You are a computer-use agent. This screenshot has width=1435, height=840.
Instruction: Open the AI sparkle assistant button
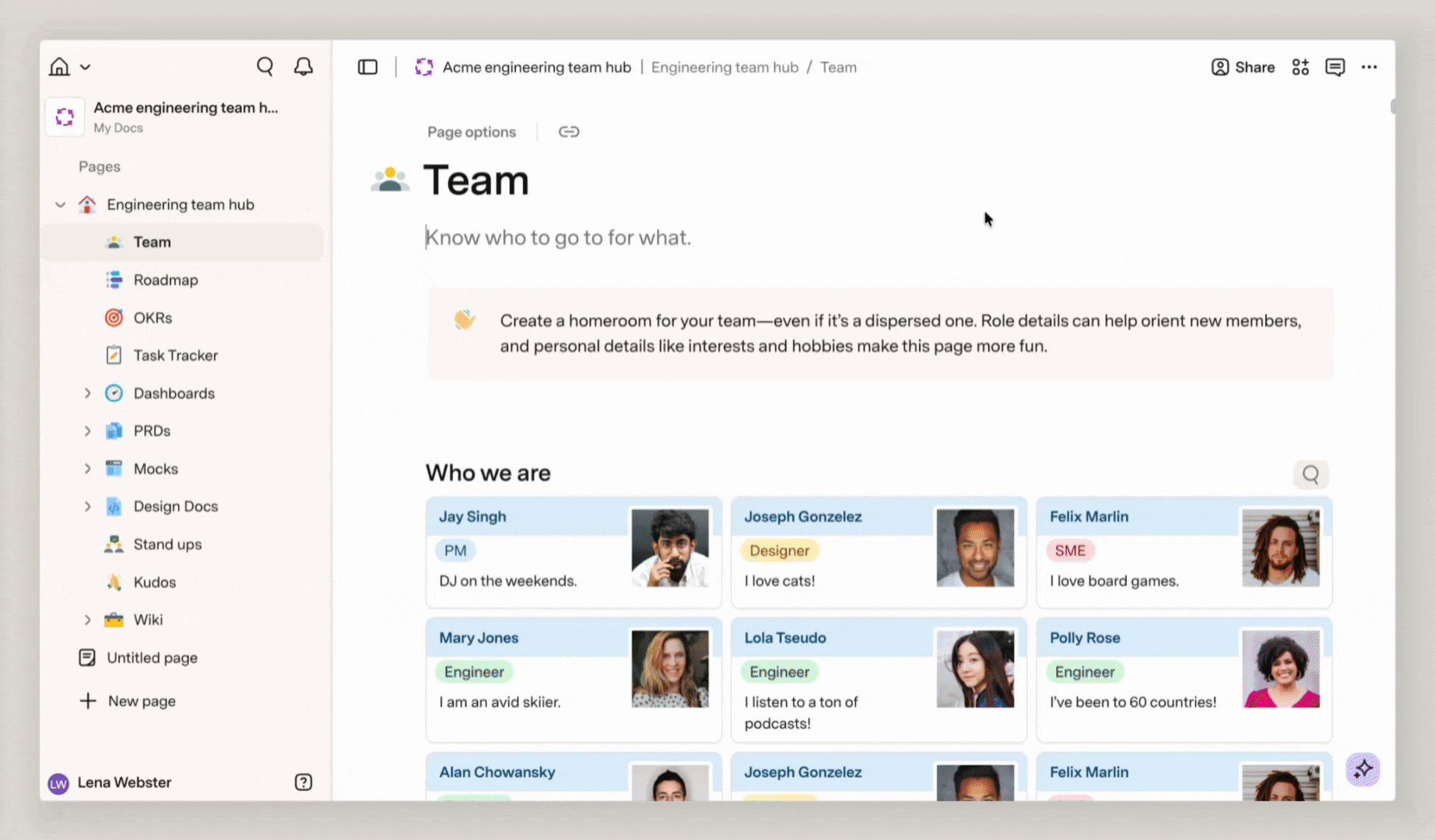[1363, 770]
